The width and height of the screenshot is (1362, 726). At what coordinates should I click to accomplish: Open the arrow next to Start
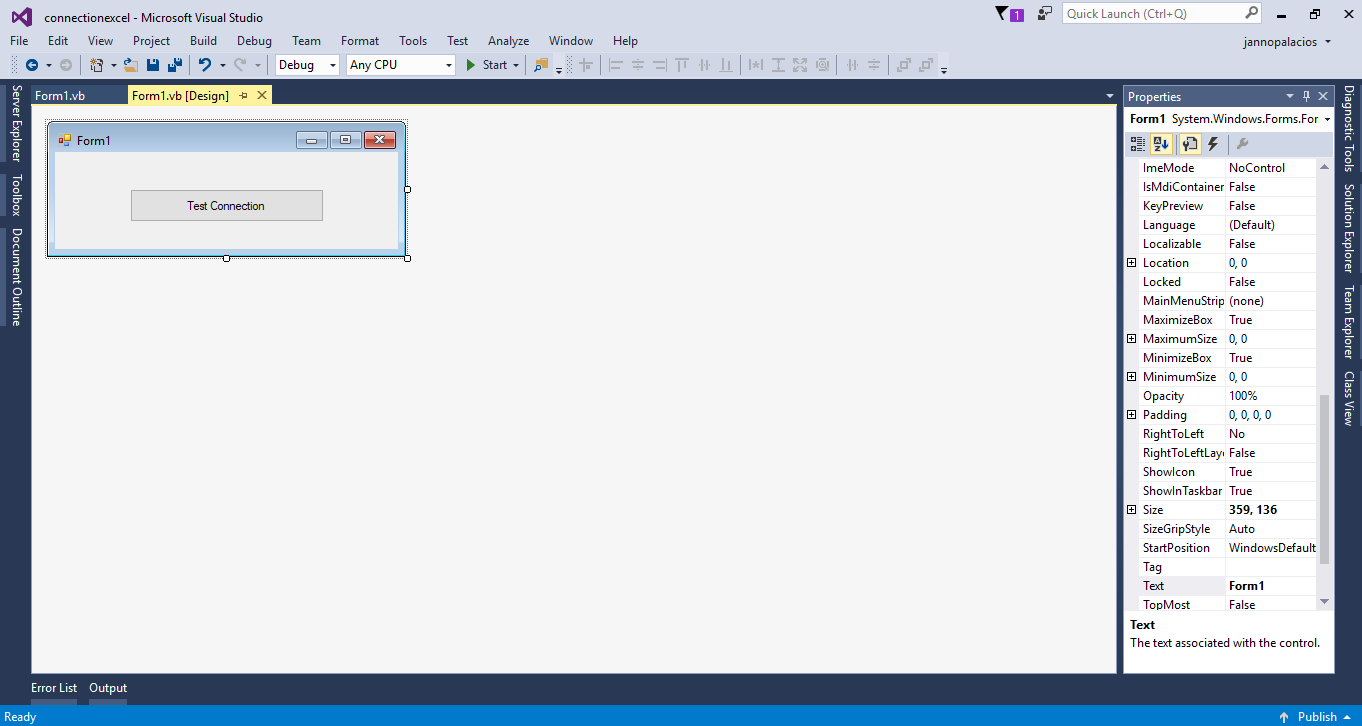pyautogui.click(x=516, y=65)
